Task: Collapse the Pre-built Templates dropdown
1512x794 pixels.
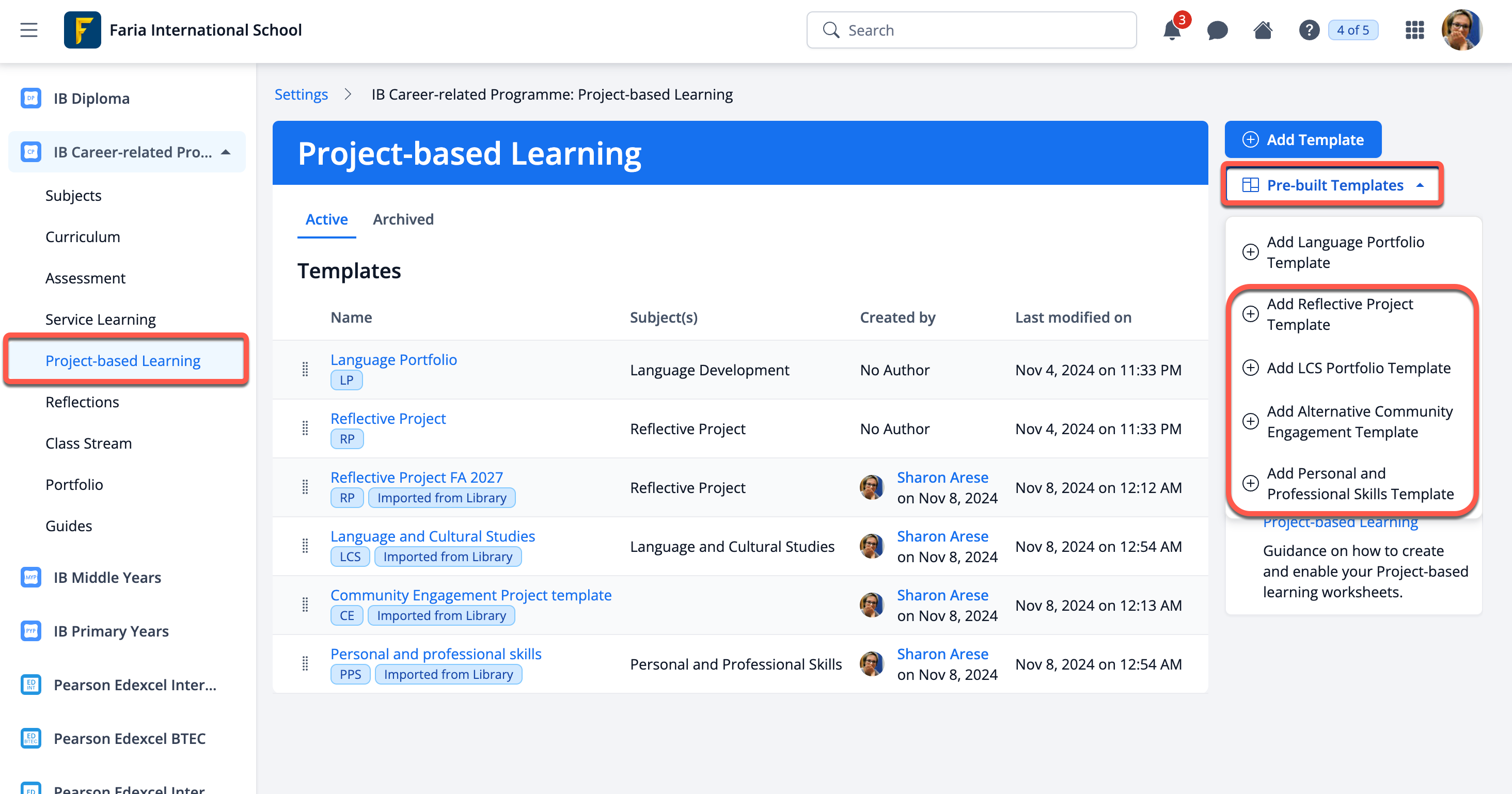Action: point(1333,185)
